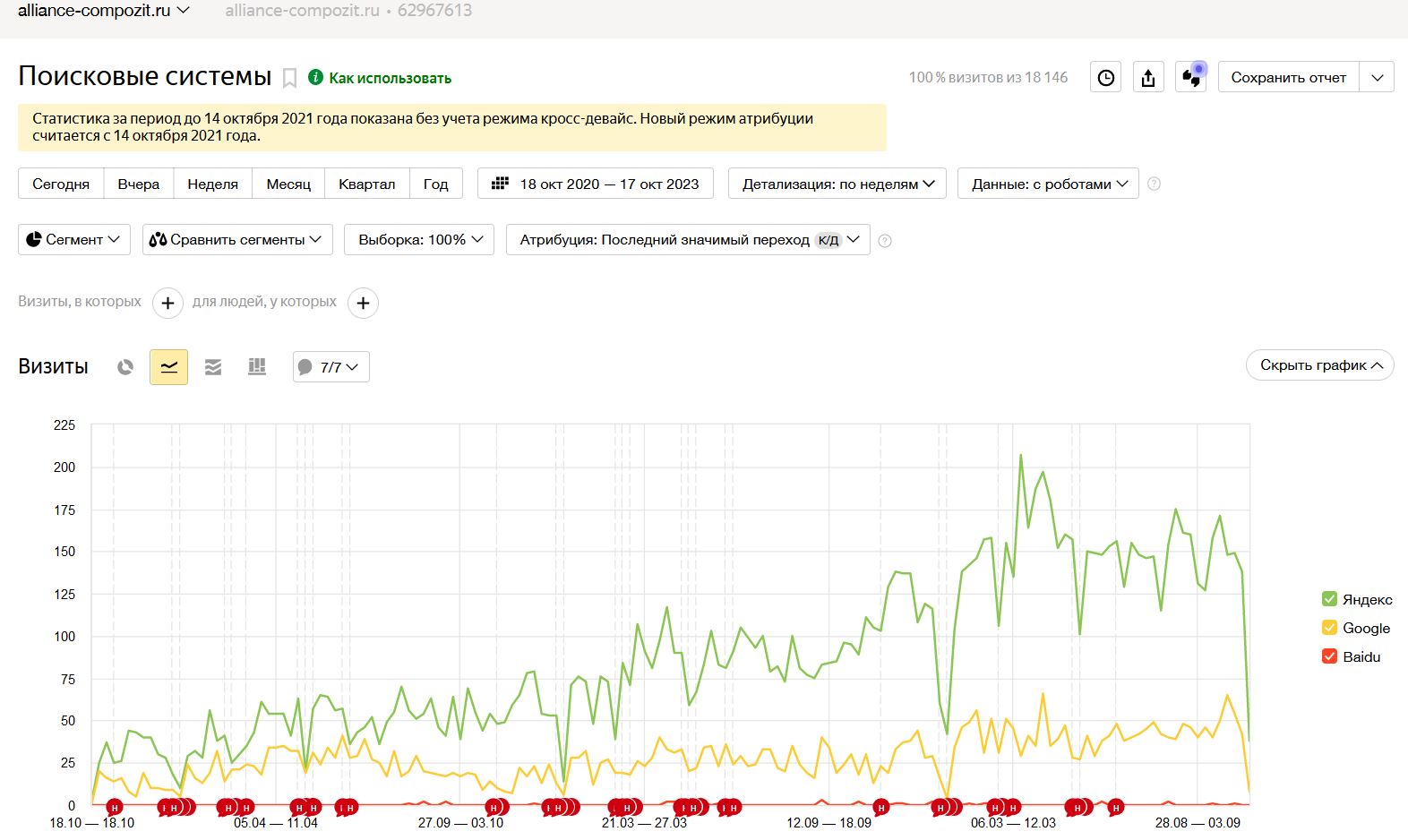Add condition plus after Визиты, в которых
Image resolution: width=1408 pixels, height=840 pixels.
[x=167, y=303]
